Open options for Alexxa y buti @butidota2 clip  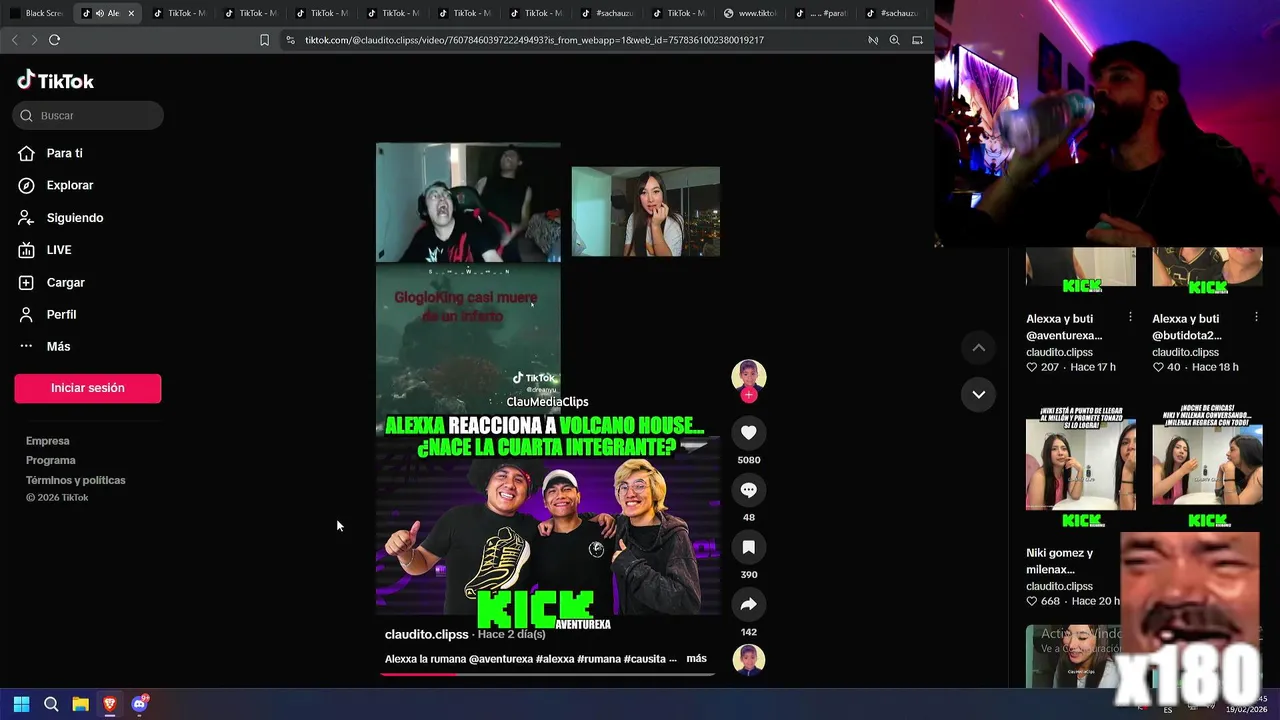tap(1256, 317)
